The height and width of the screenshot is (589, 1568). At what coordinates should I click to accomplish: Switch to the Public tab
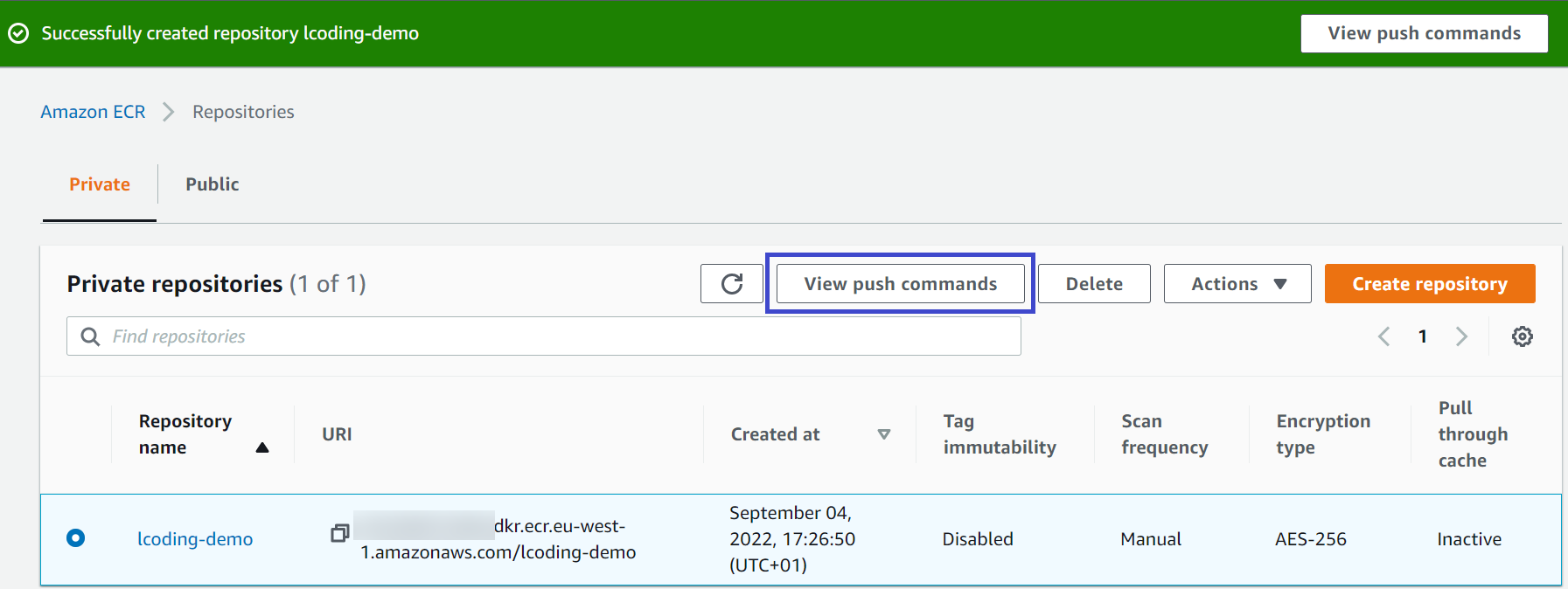213,184
